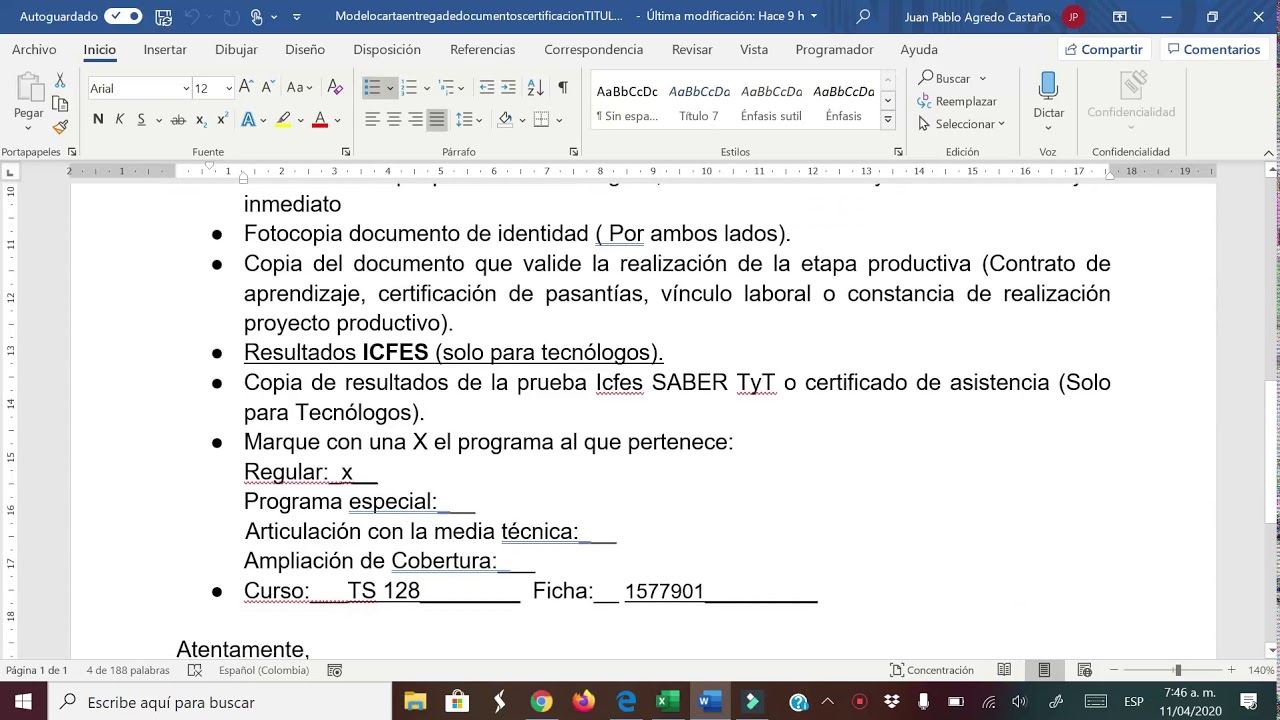
Task: Click the zoom slider handle
Action: [1178, 670]
